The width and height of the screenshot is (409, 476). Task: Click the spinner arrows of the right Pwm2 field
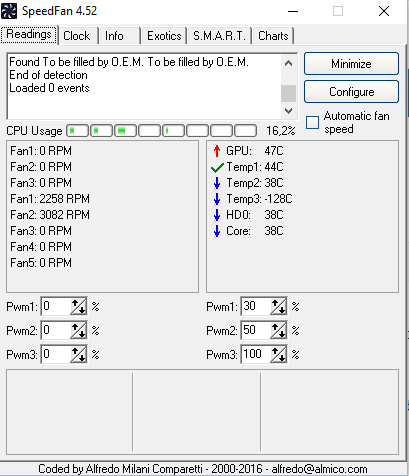[278, 330]
